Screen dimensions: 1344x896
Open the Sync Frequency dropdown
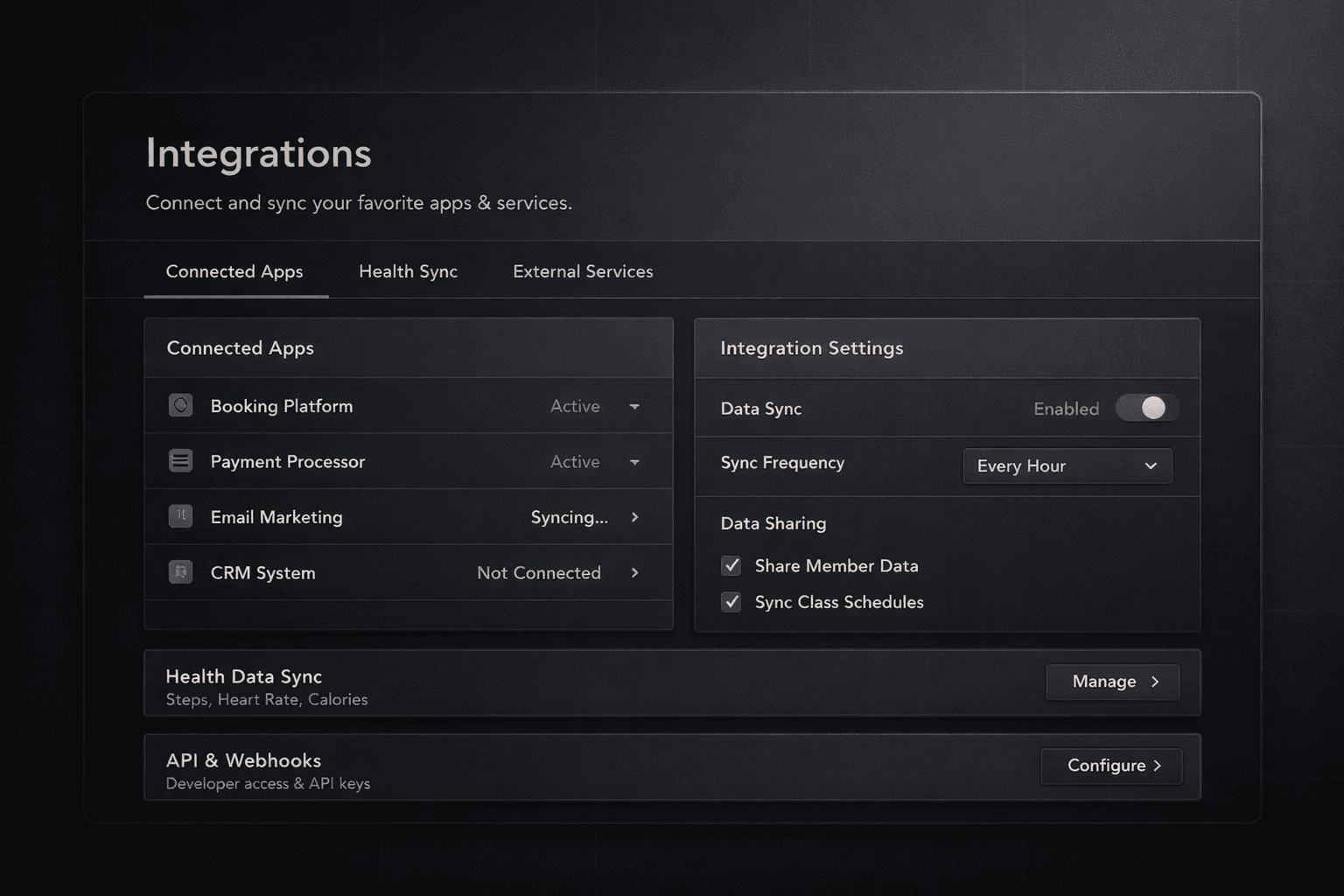1067,465
